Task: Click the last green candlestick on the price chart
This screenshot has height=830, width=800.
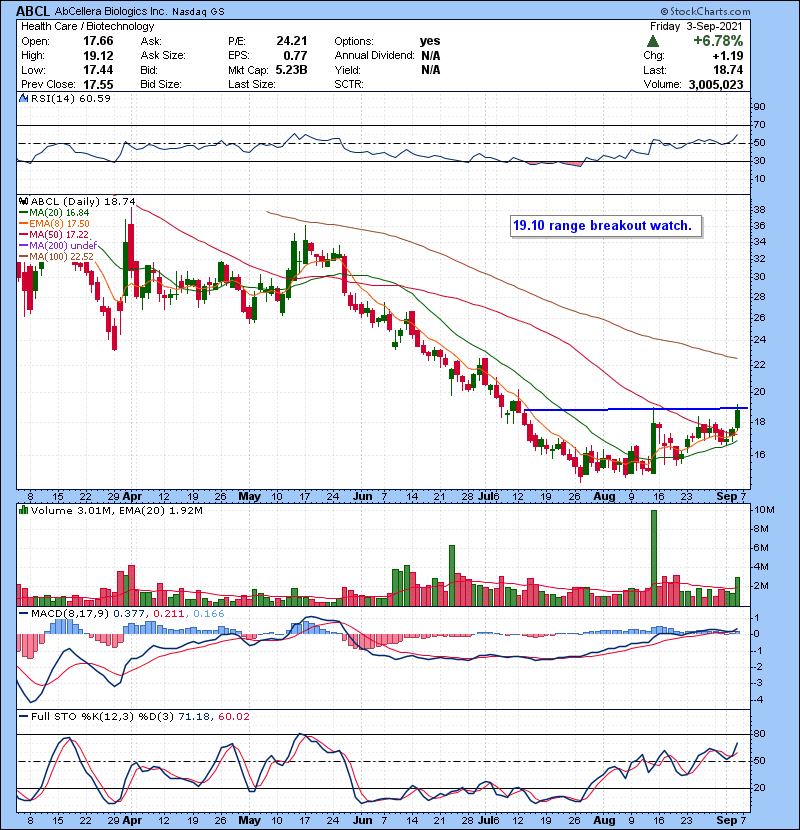Action: (x=738, y=419)
